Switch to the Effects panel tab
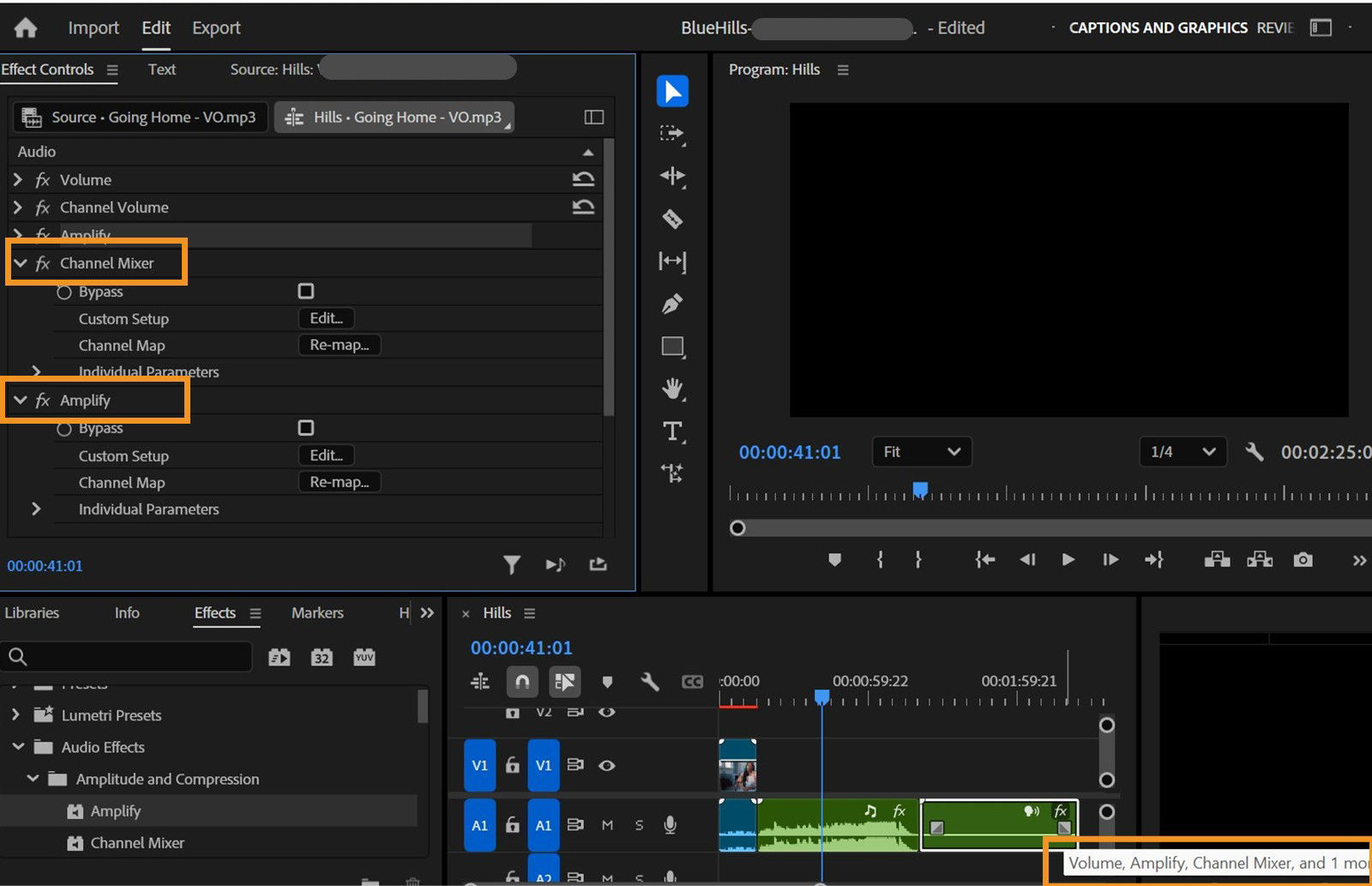 tap(214, 612)
